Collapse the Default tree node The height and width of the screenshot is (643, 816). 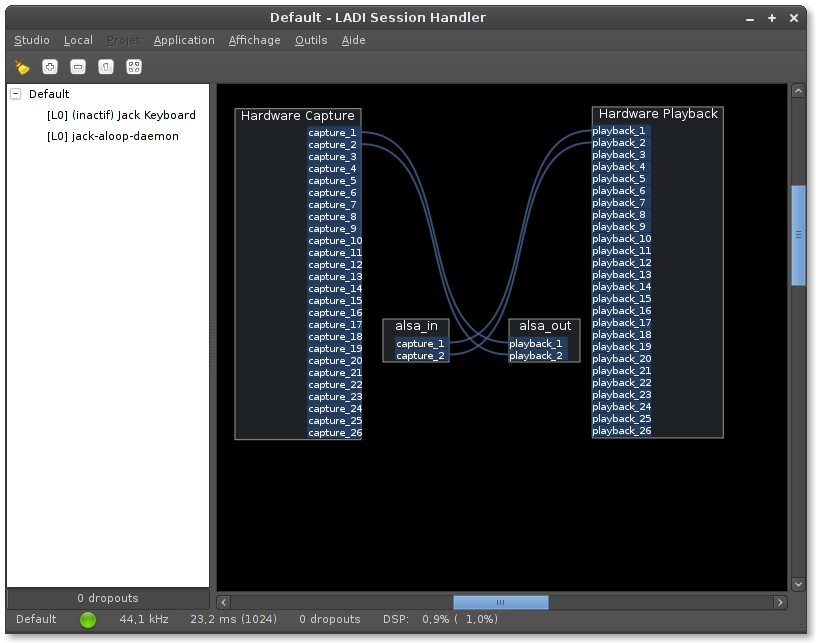pos(16,94)
